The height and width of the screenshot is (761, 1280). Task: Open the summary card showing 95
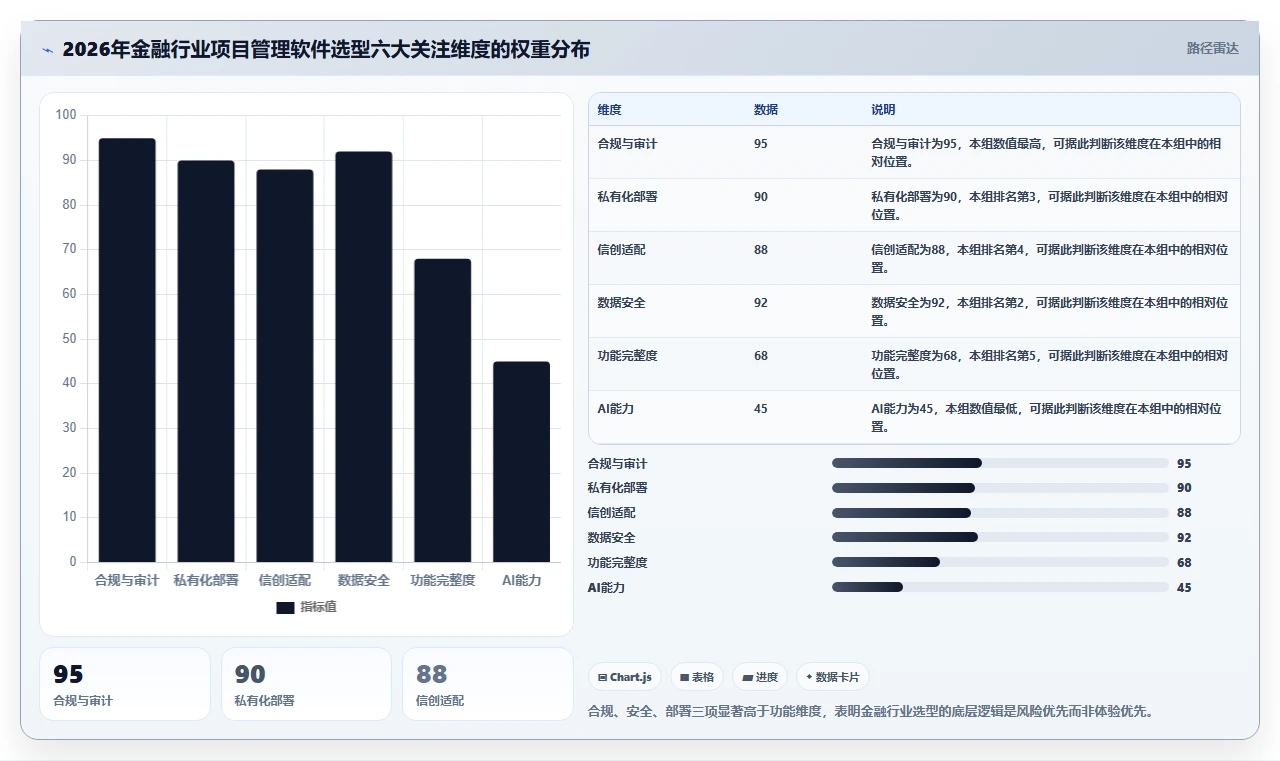click(125, 684)
